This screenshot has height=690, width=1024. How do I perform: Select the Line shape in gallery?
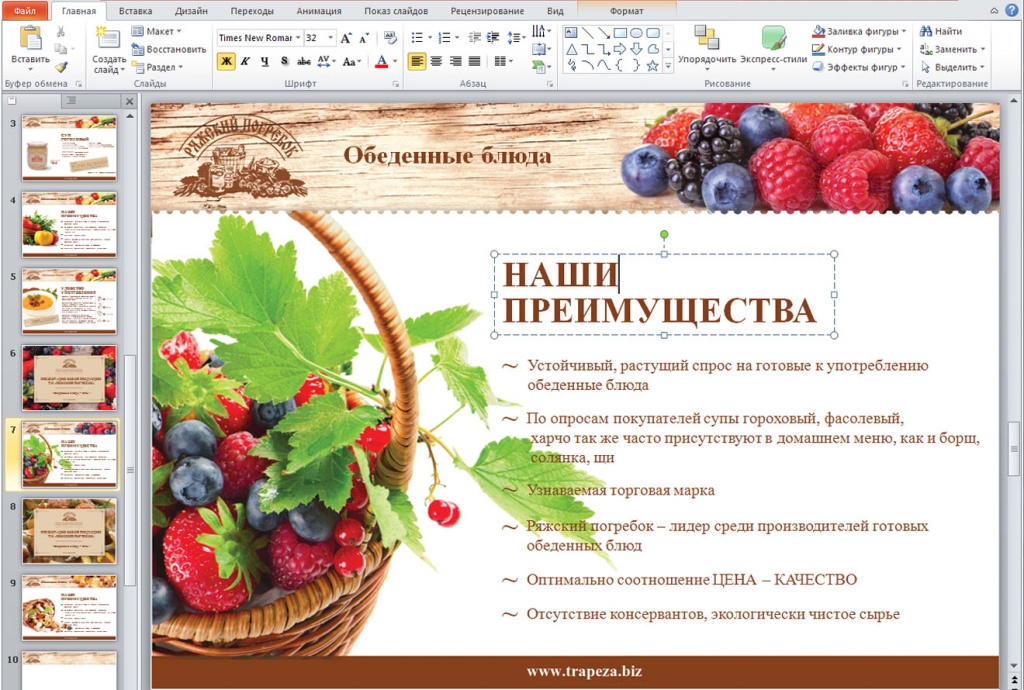pos(588,33)
